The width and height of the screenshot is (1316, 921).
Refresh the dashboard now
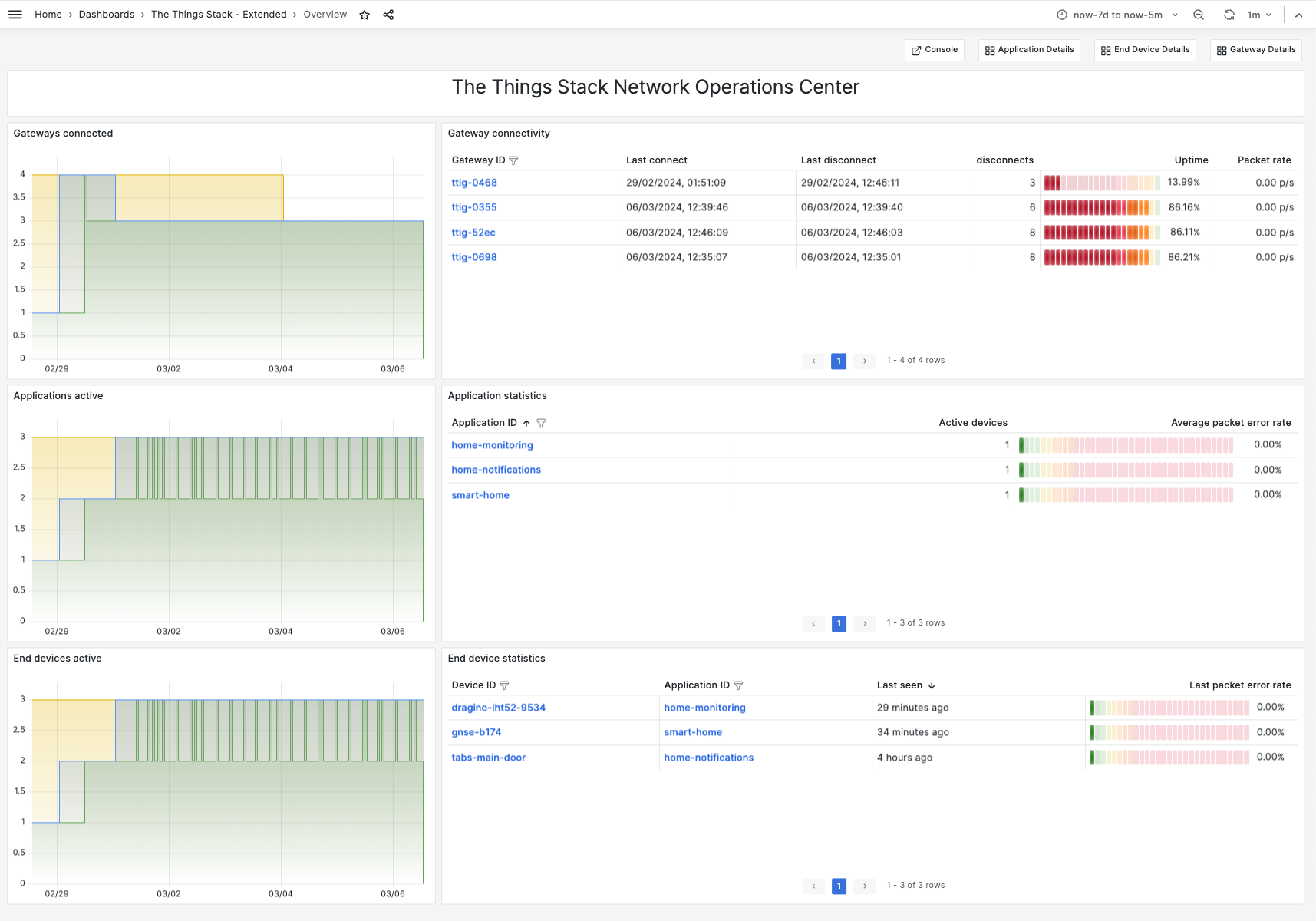(x=1229, y=15)
